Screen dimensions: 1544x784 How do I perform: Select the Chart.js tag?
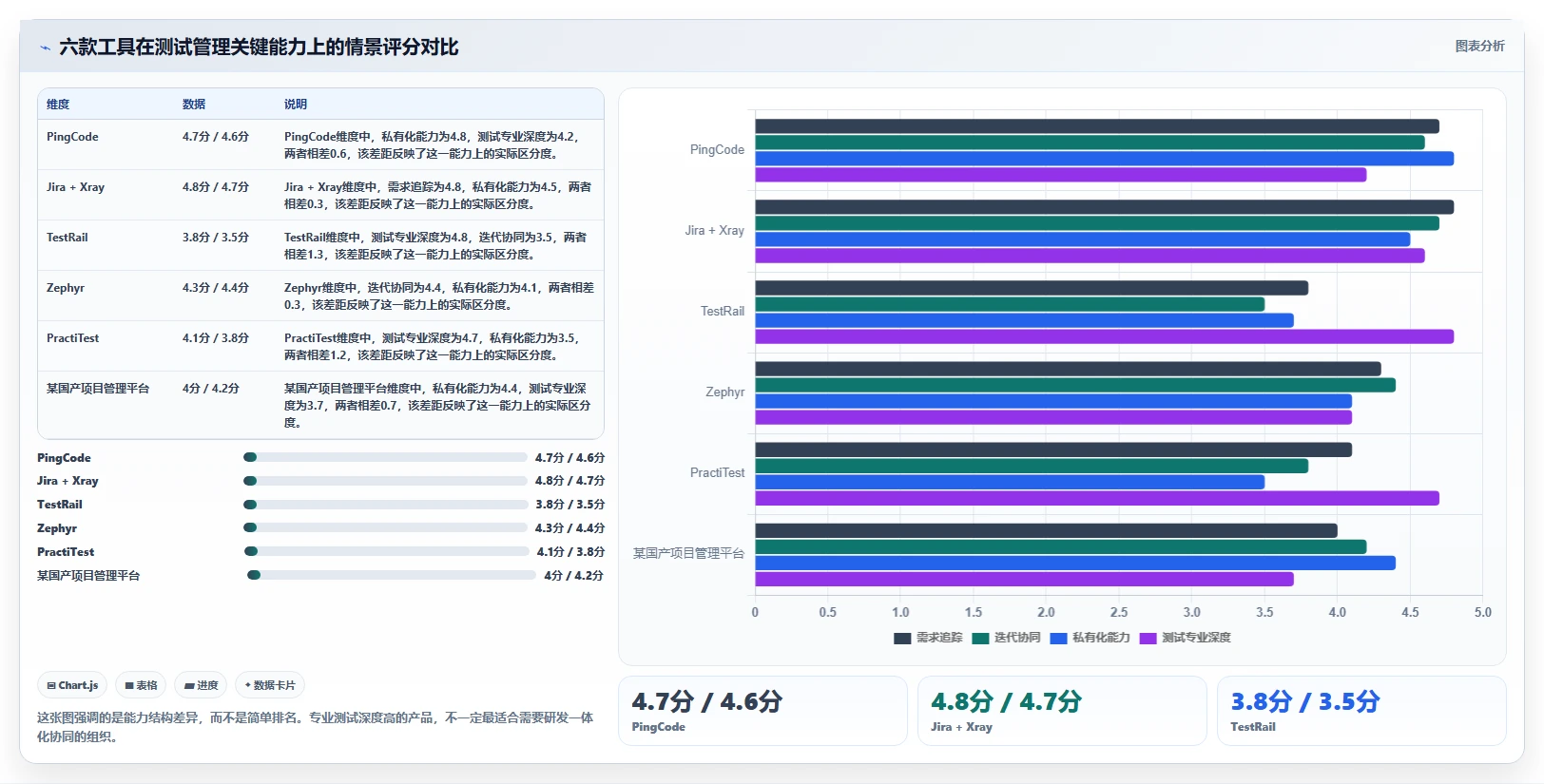[x=72, y=685]
